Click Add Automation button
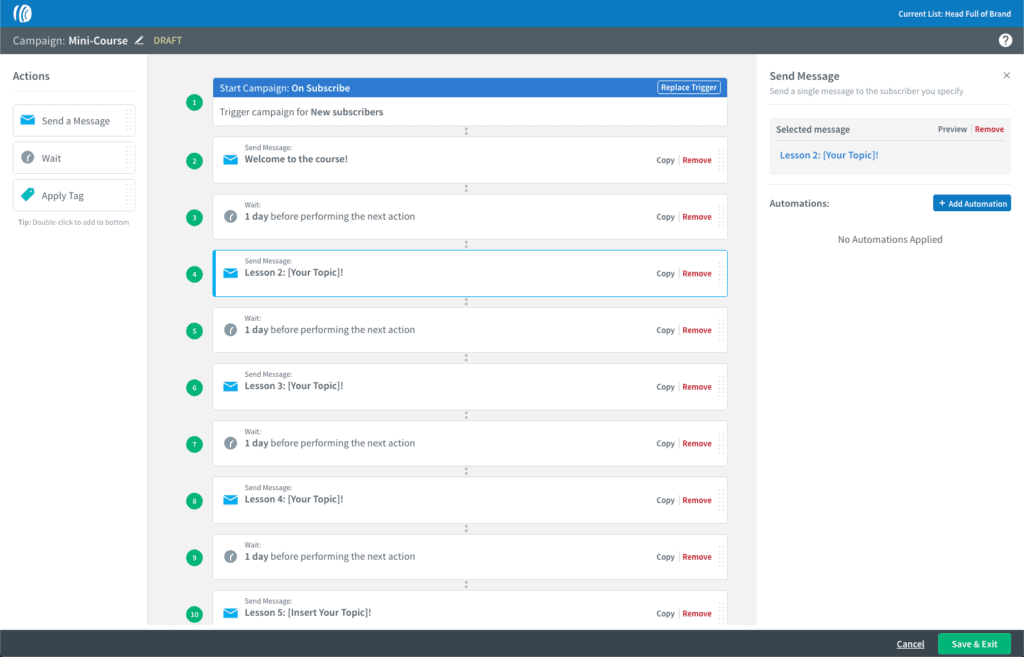This screenshot has height=657, width=1024. tap(971, 203)
